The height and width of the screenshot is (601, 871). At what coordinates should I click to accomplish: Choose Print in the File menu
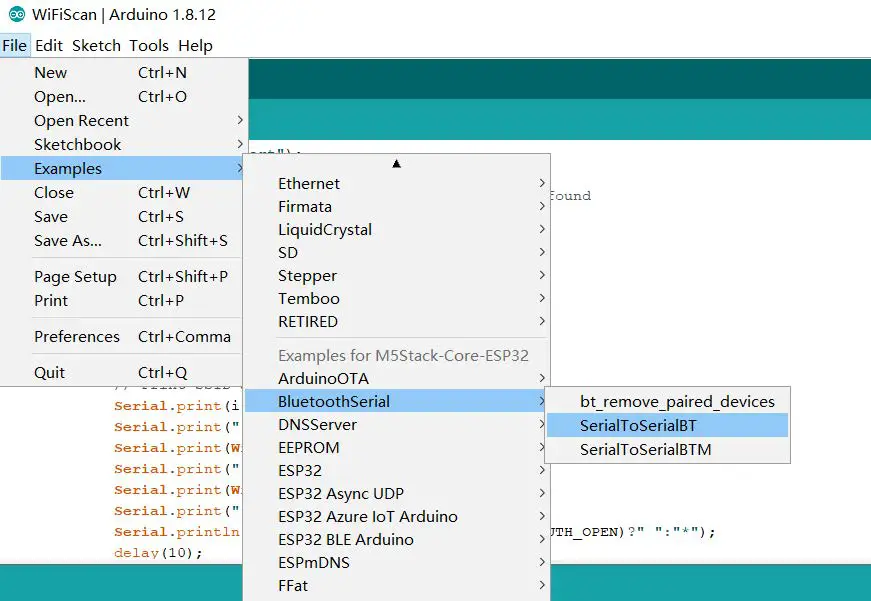pyautogui.click(x=122, y=300)
